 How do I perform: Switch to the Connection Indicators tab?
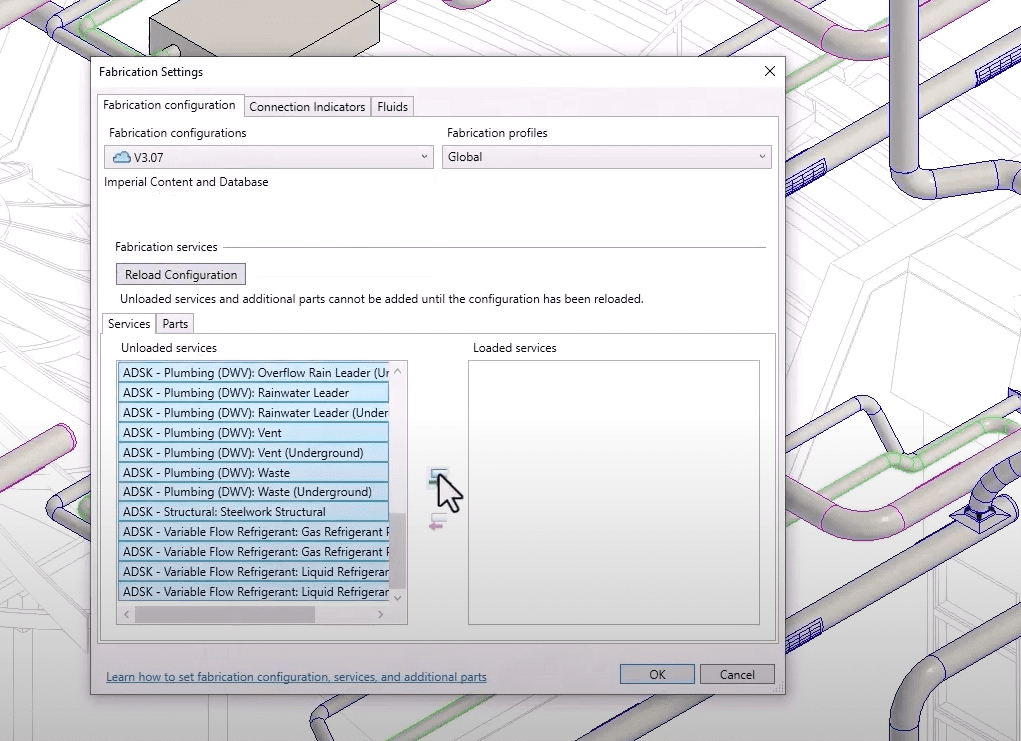(x=307, y=107)
